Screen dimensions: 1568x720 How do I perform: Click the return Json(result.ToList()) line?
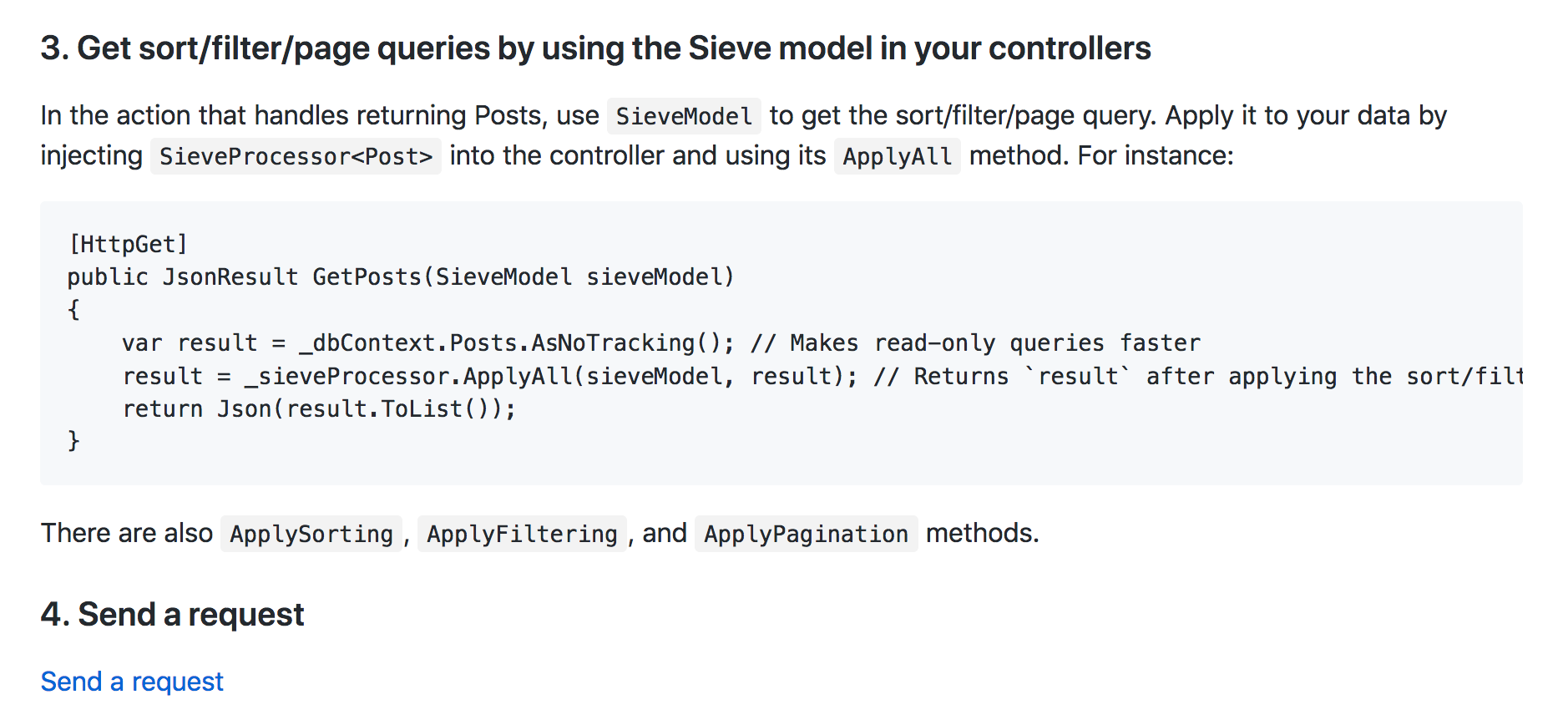[x=319, y=408]
